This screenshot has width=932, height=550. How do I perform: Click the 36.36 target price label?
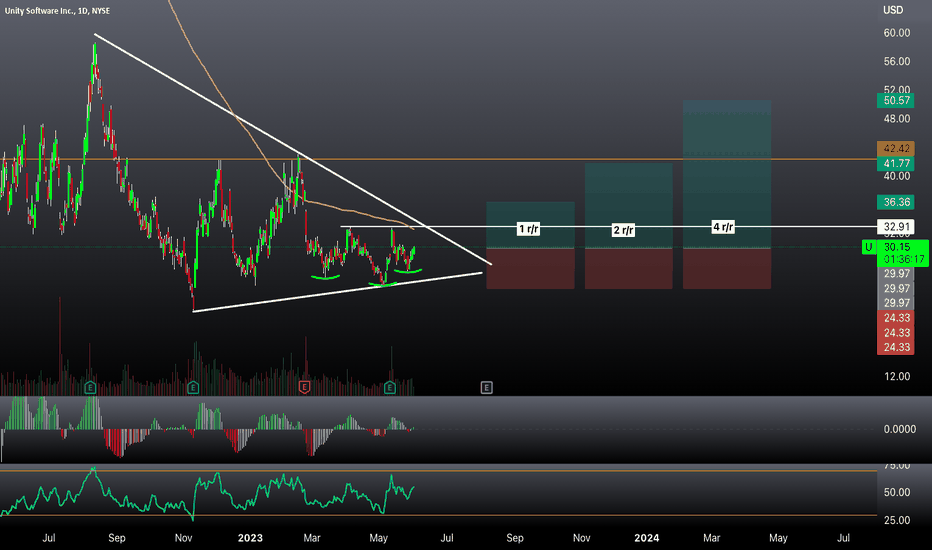[x=896, y=202]
